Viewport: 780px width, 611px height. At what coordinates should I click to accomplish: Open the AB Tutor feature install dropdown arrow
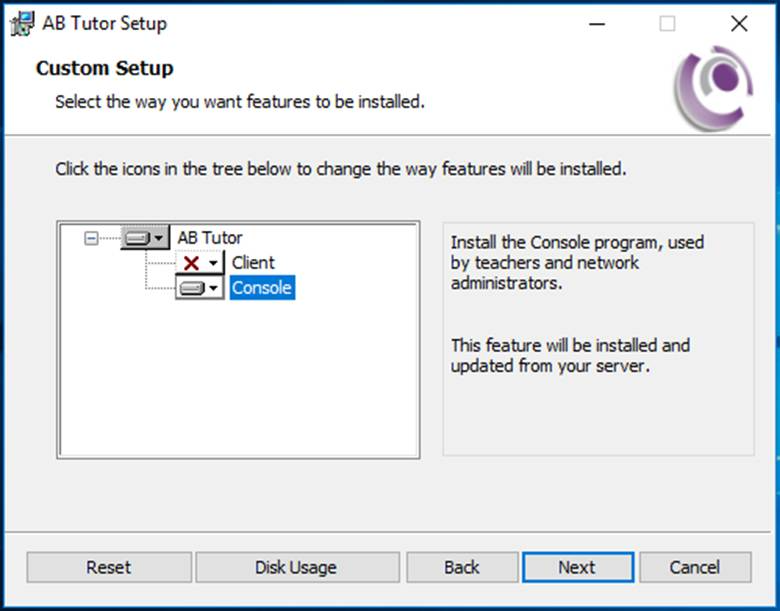158,238
